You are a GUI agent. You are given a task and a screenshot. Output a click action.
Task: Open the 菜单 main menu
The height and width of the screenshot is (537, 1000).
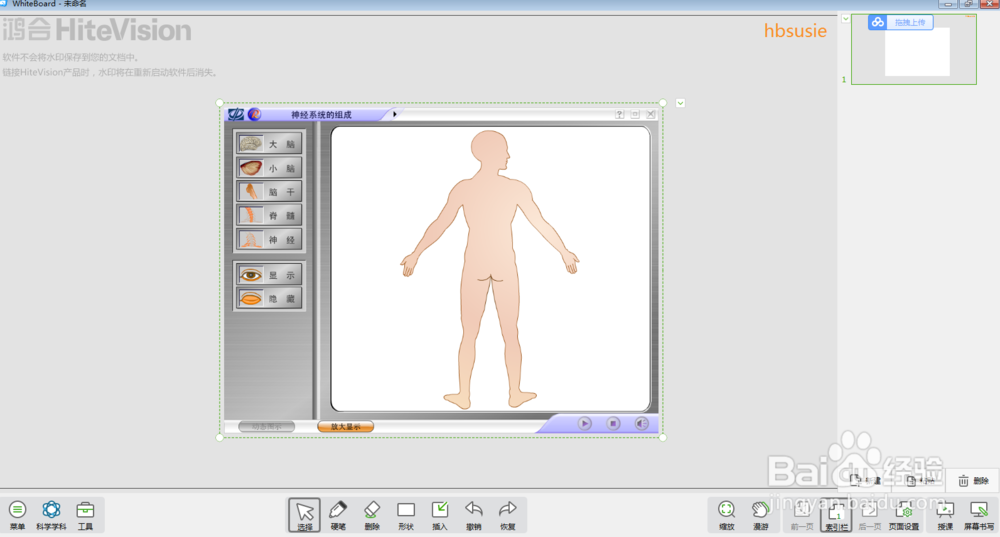point(17,515)
